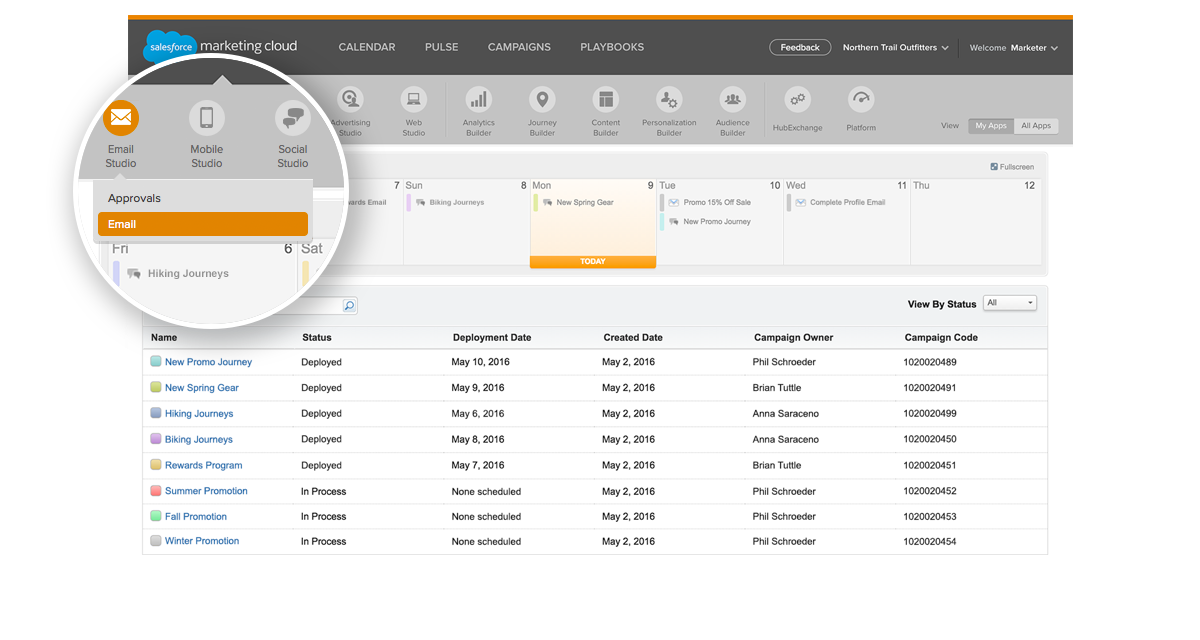Click the deployment date May 10, 2016

(478, 362)
